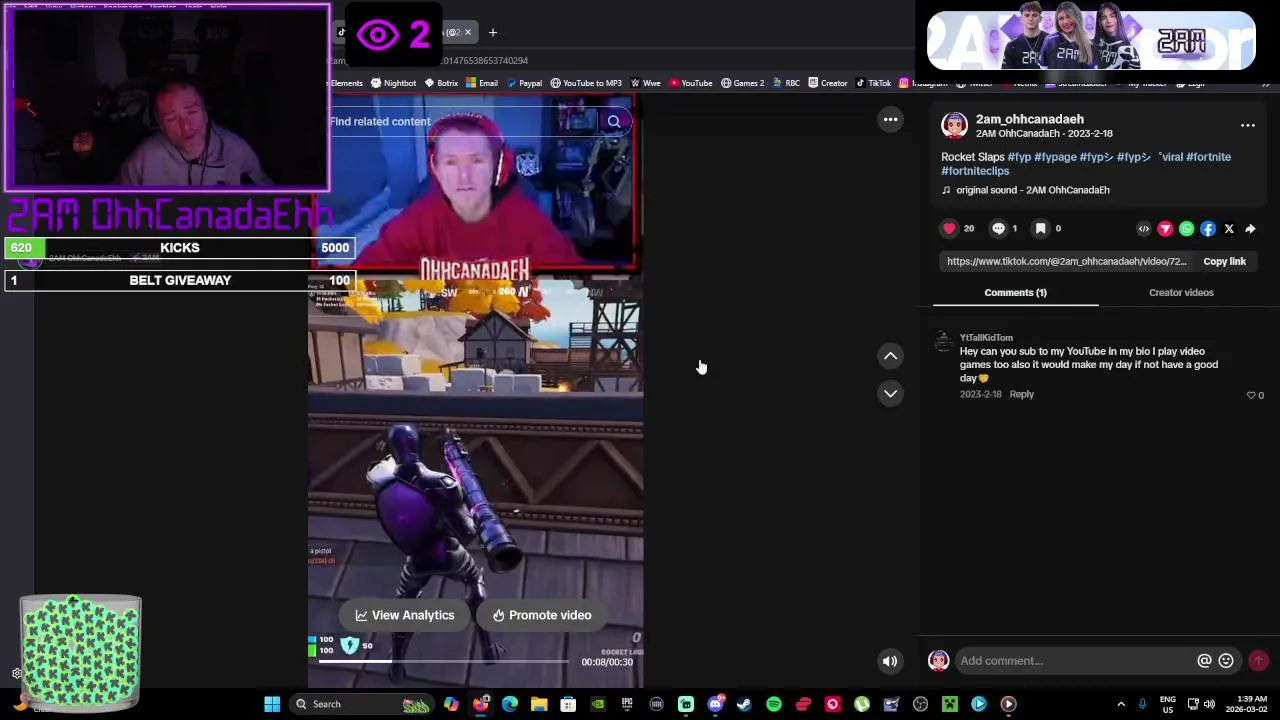Open comments via speech bubble icon
The height and width of the screenshot is (720, 1280).
point(998,228)
